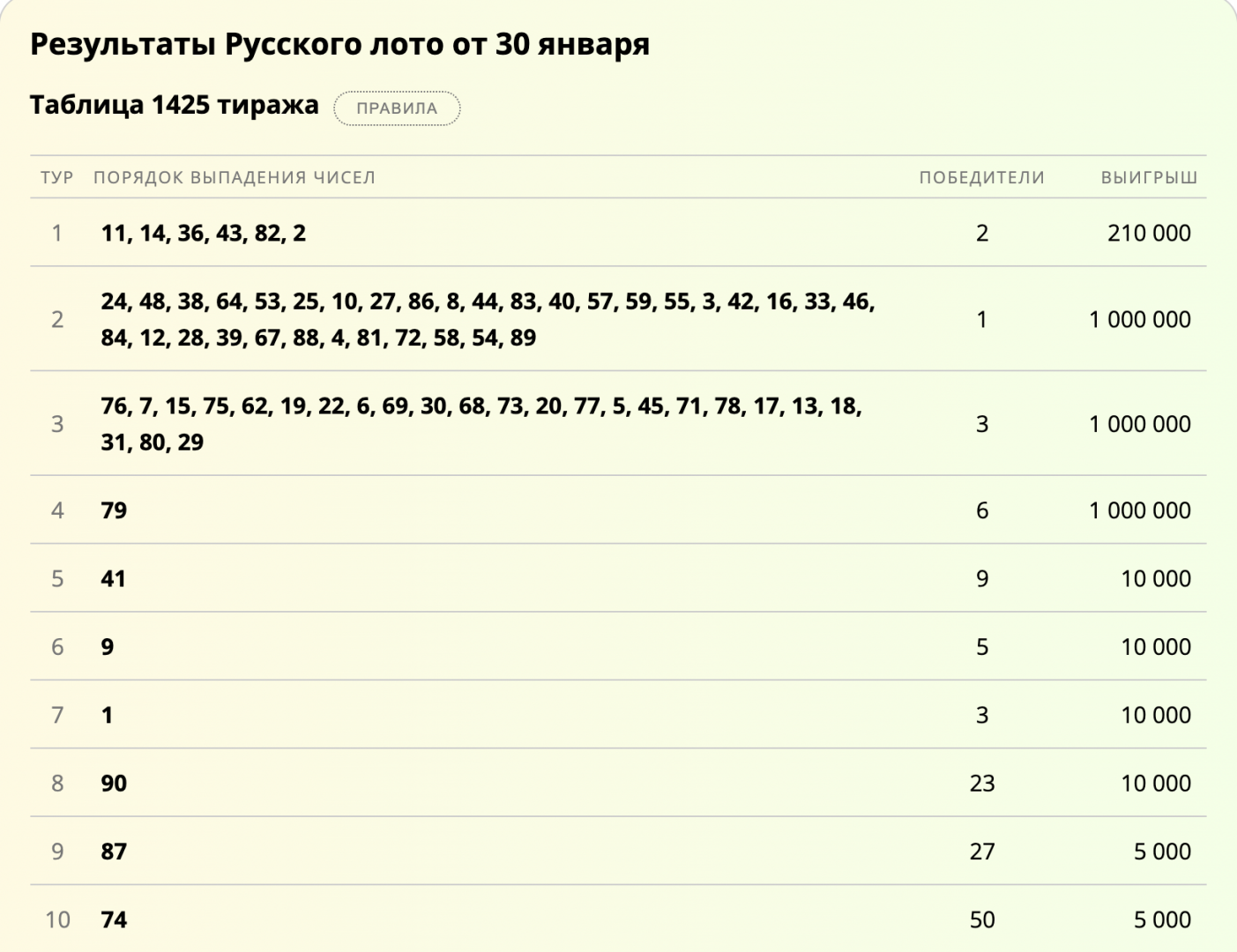Click the 210 000 prize amount
Image resolution: width=1237 pixels, height=952 pixels.
point(1149,233)
